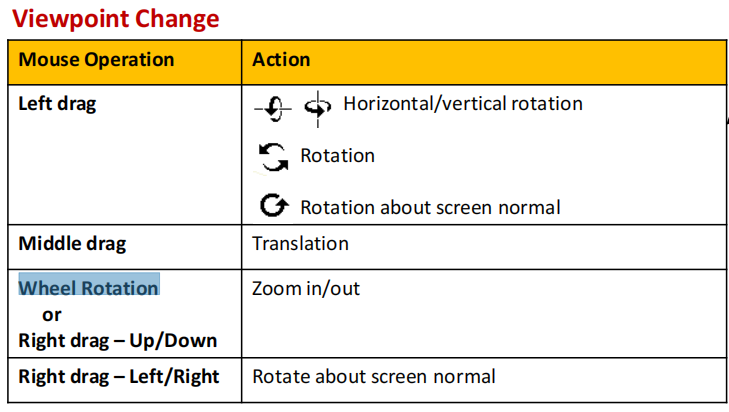Click the Zoom in/out action text
This screenshot has width=729, height=412.
[306, 289]
